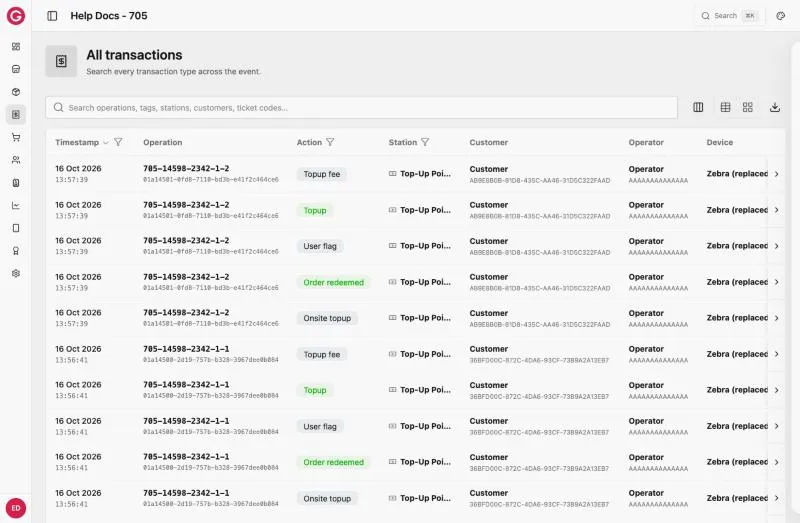Switch to grid cards view icon

(x=747, y=107)
